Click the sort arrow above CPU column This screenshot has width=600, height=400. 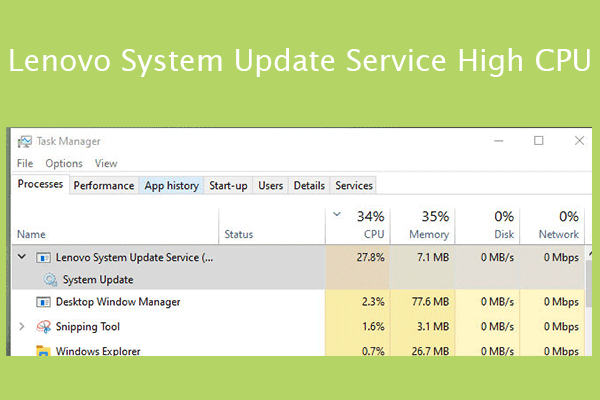click(x=337, y=214)
